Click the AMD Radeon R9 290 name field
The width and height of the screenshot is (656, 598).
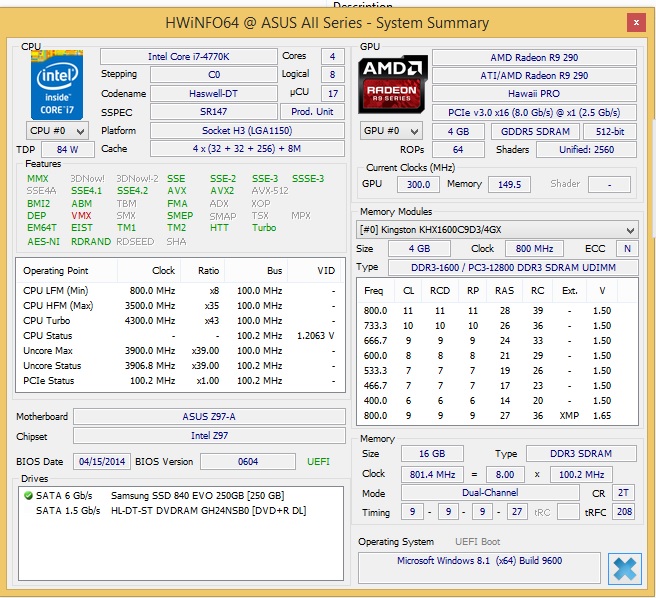click(534, 57)
